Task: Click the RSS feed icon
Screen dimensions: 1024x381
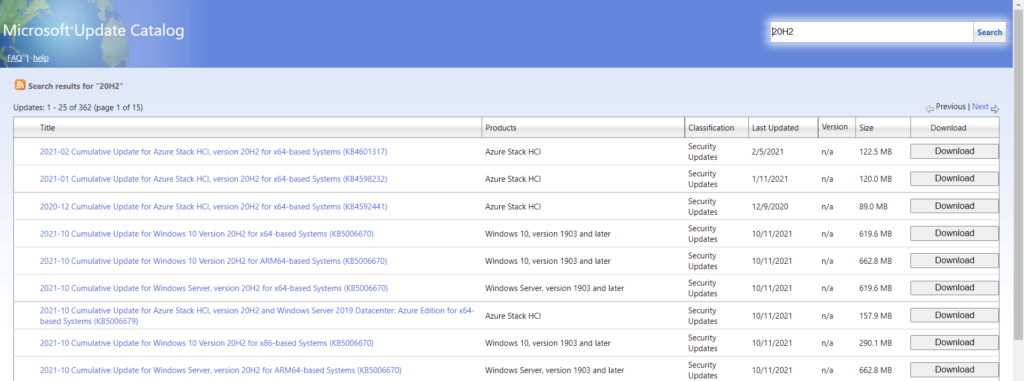Action: 20,86
